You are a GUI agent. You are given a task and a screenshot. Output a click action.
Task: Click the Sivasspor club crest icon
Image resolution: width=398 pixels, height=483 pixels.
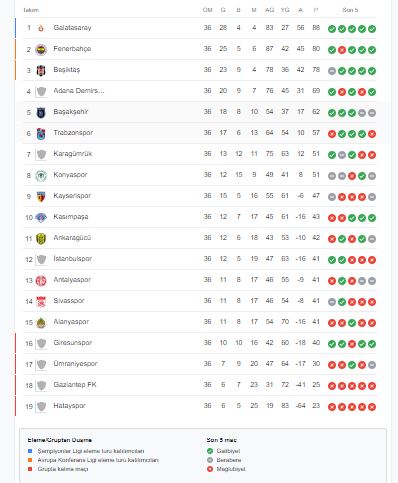pyautogui.click(x=41, y=302)
